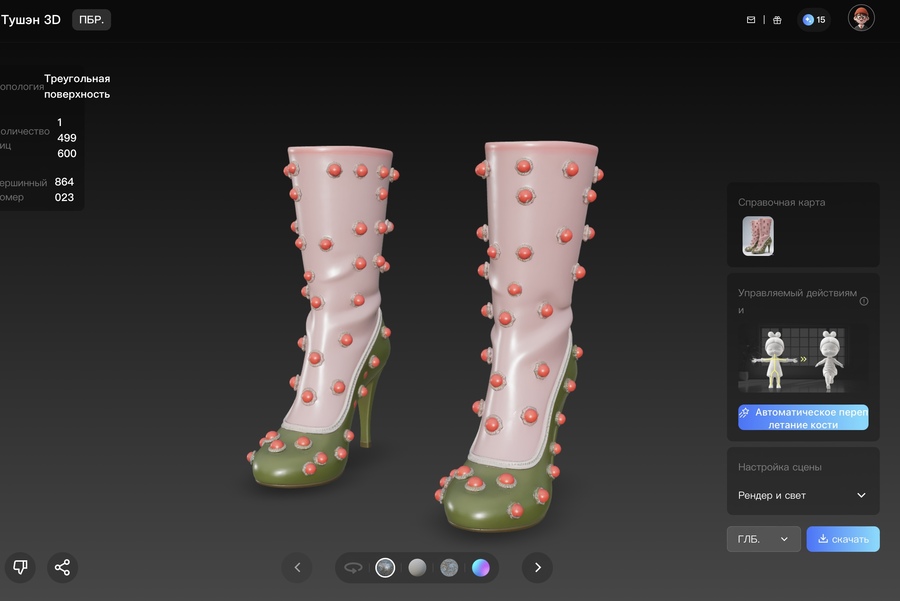Click the gift rewards icon
Screen dimensions: 900x601
777,20
